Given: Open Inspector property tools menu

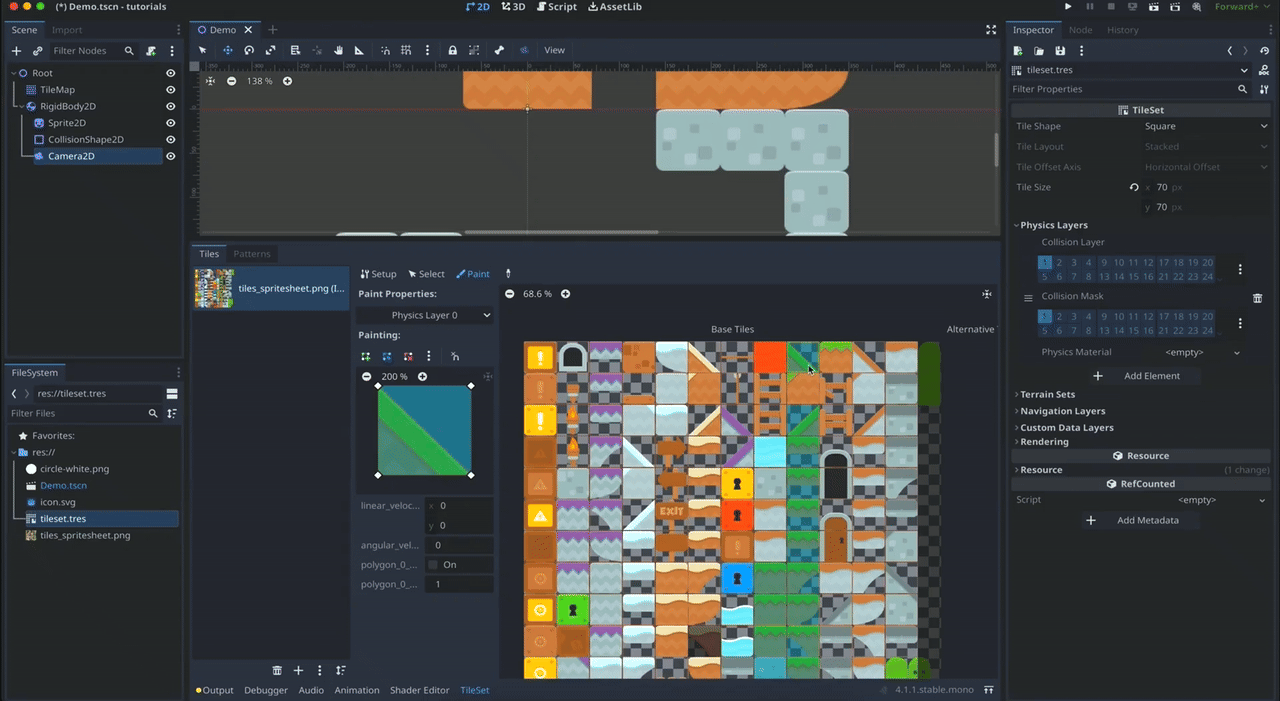Looking at the screenshot, I should click(x=1264, y=89).
